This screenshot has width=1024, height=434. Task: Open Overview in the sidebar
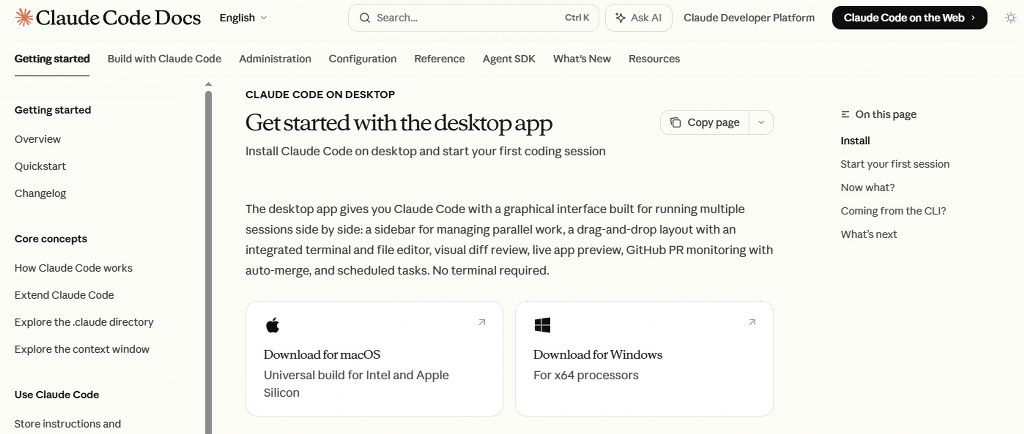point(38,139)
